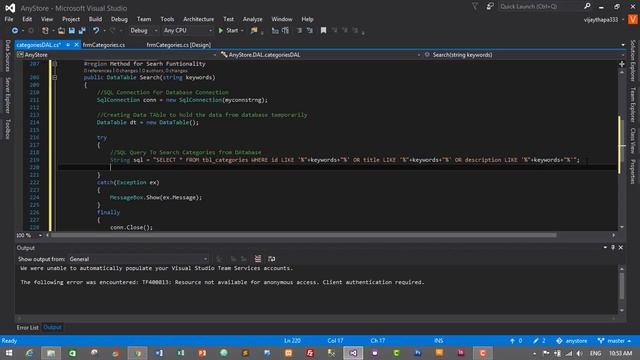Open the Server Explorer side tab

[x=7, y=95]
